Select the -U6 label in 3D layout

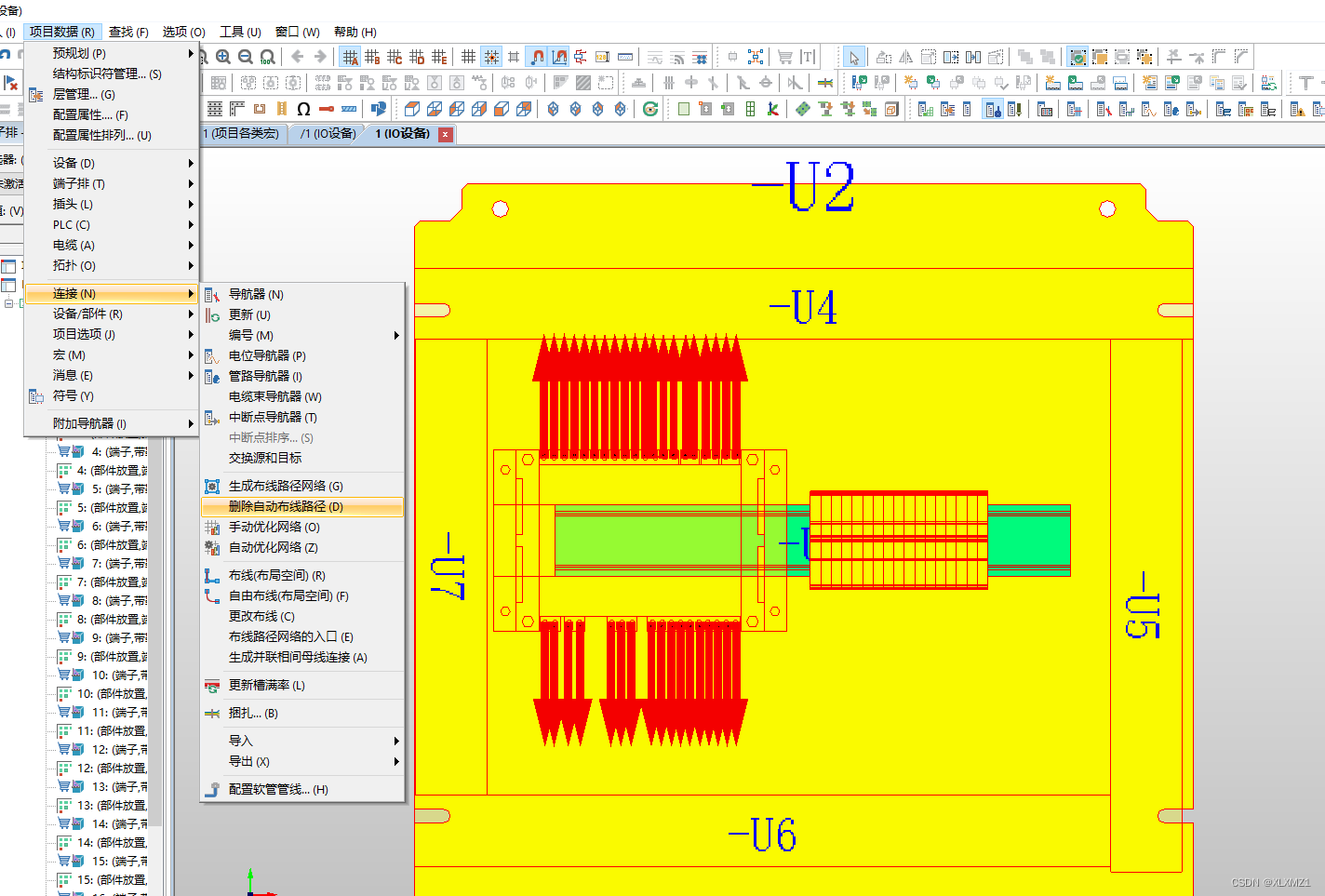762,835
